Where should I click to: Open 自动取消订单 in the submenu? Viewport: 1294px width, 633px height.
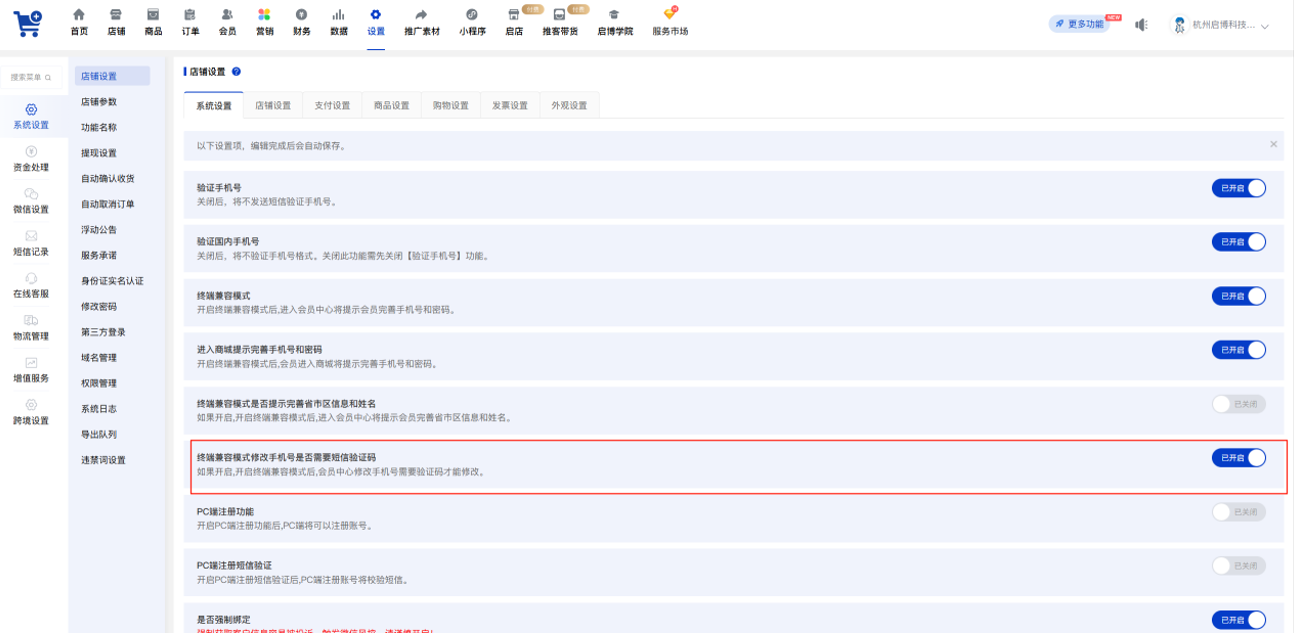(108, 204)
